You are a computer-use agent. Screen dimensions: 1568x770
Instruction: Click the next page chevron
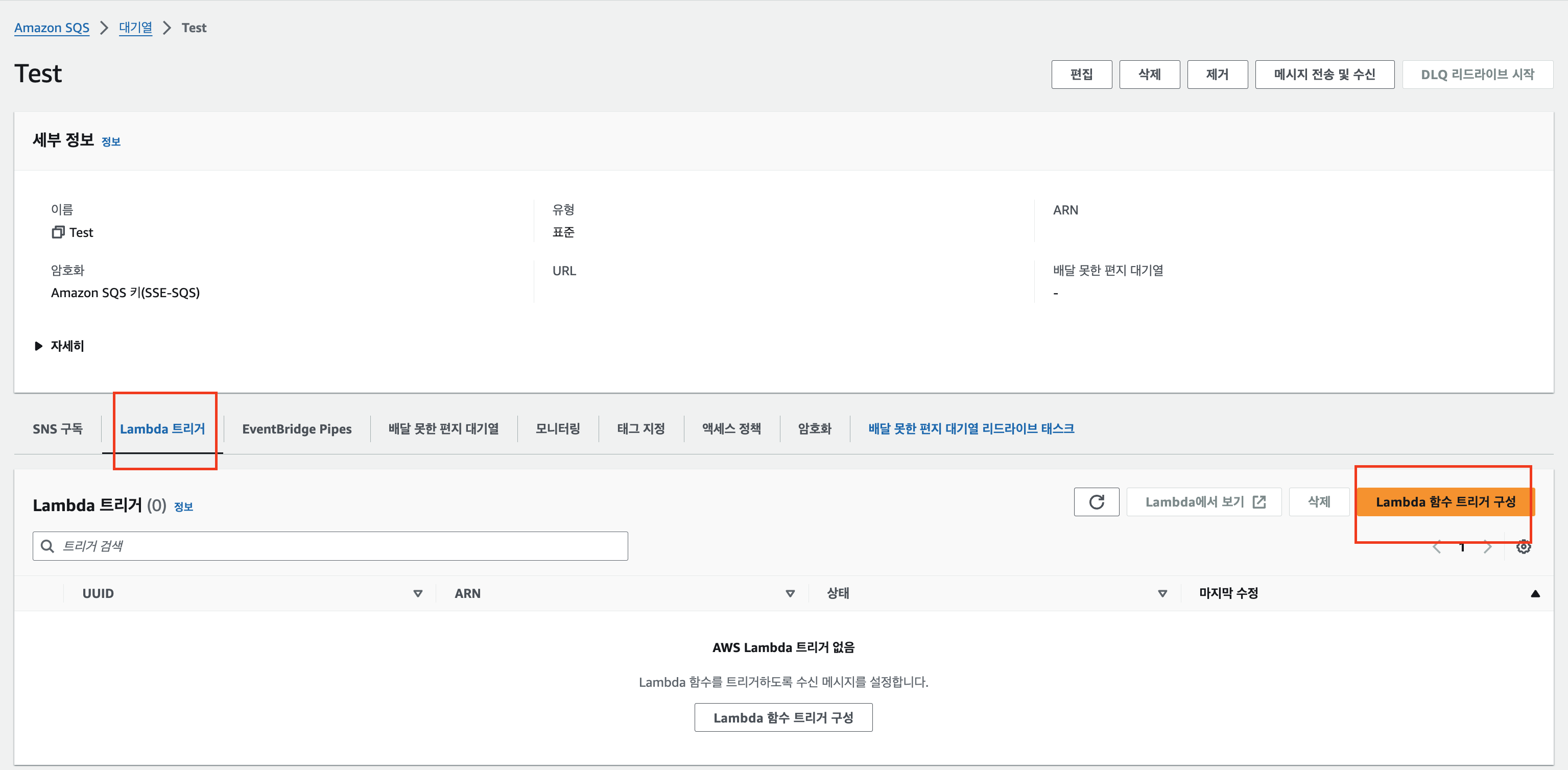(x=1488, y=547)
